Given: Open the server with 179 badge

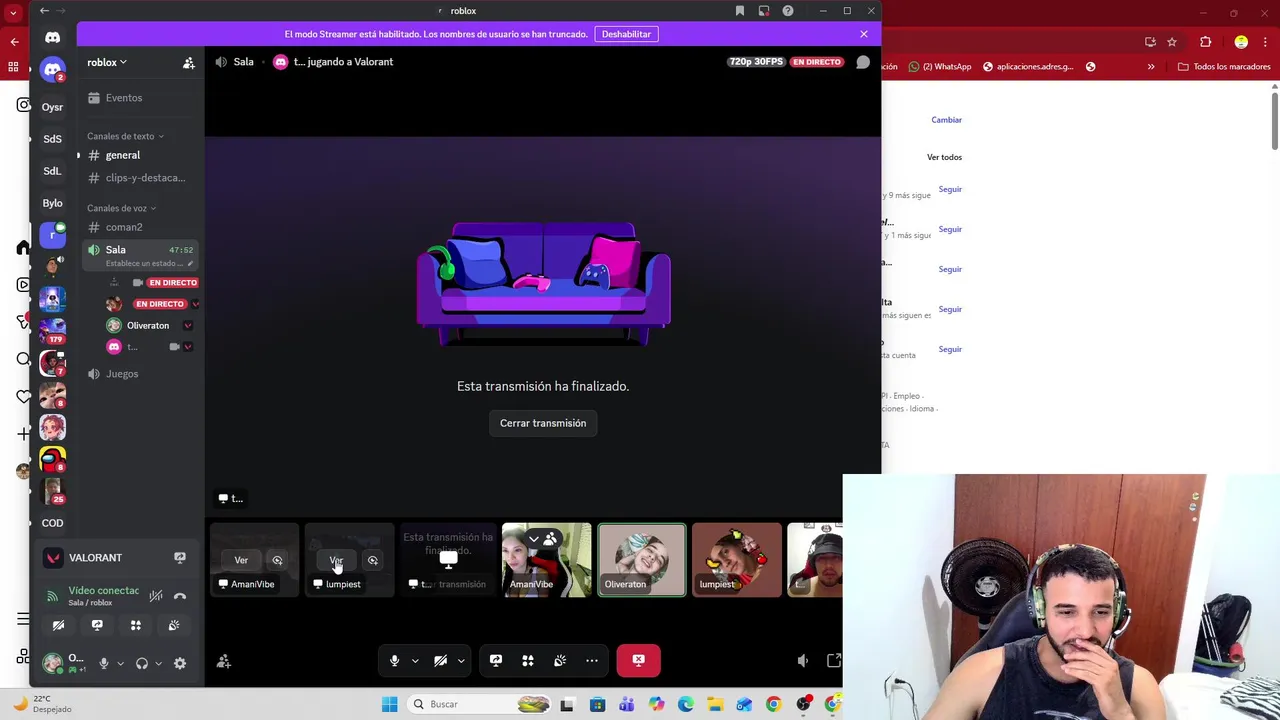Looking at the screenshot, I should point(52,330).
